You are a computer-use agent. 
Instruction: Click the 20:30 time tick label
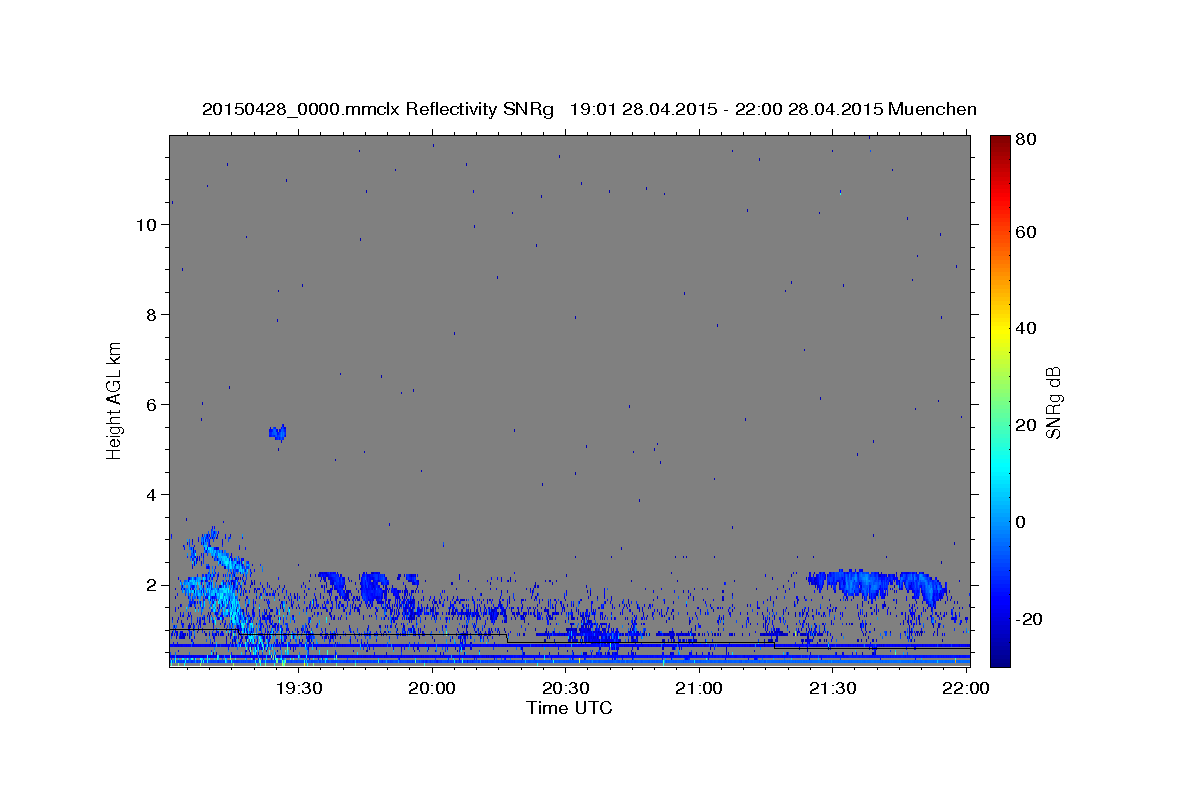point(566,688)
